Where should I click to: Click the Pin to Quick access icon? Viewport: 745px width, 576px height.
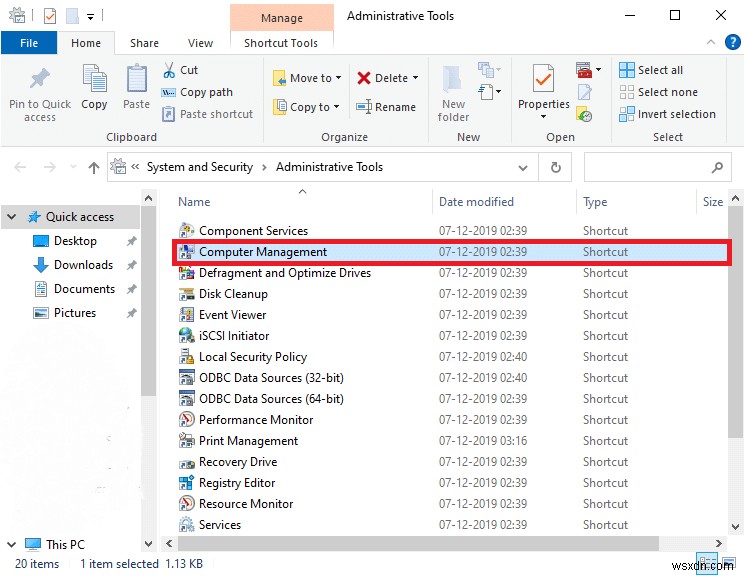tap(39, 79)
